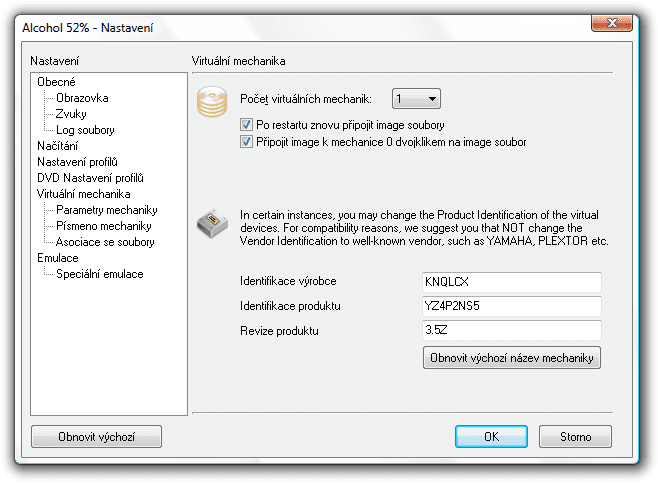The width and height of the screenshot is (658, 483).
Task: Open 'Speciální emulace' settings page
Action: (100, 274)
